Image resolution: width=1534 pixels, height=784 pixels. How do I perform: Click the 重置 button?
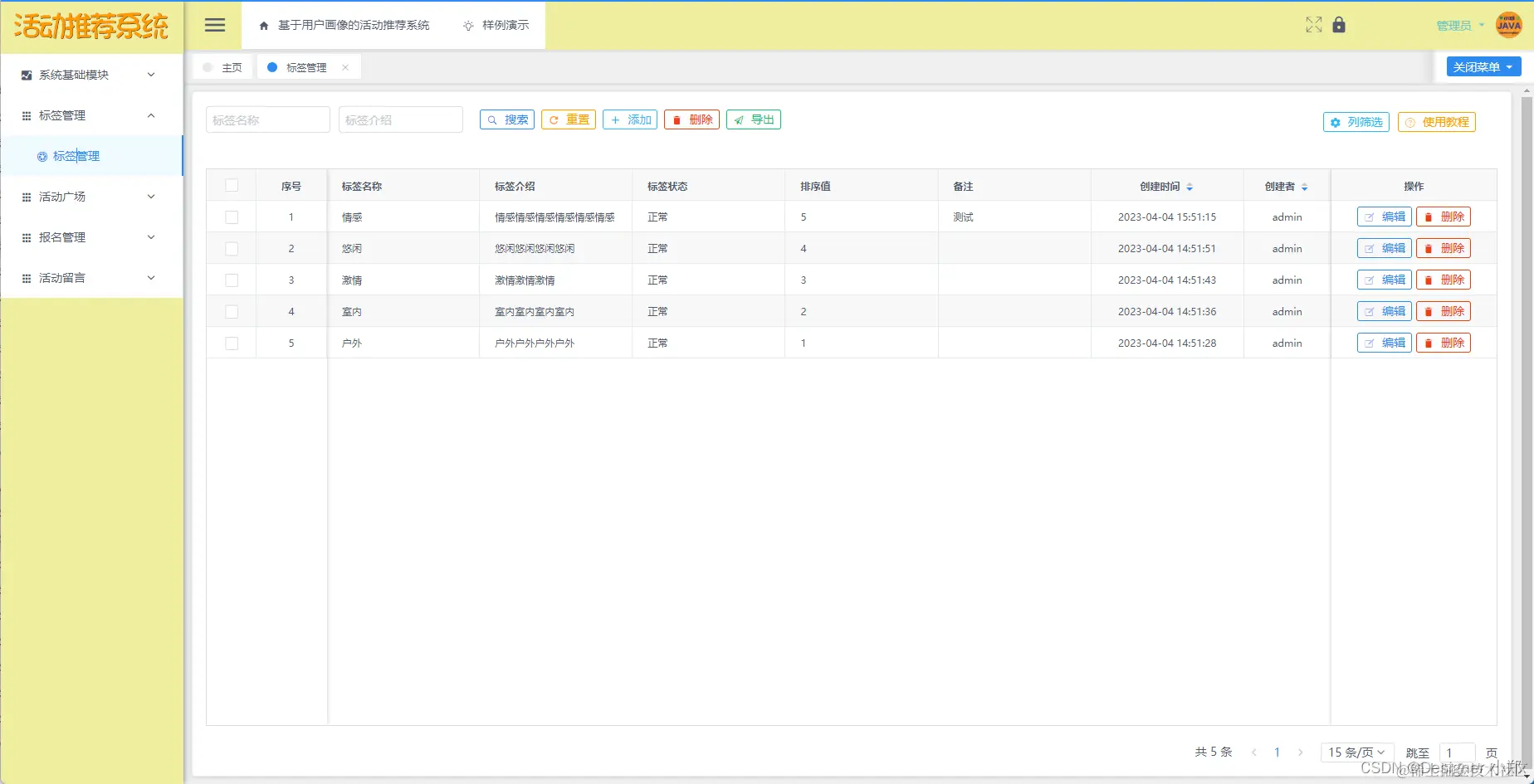coord(569,119)
